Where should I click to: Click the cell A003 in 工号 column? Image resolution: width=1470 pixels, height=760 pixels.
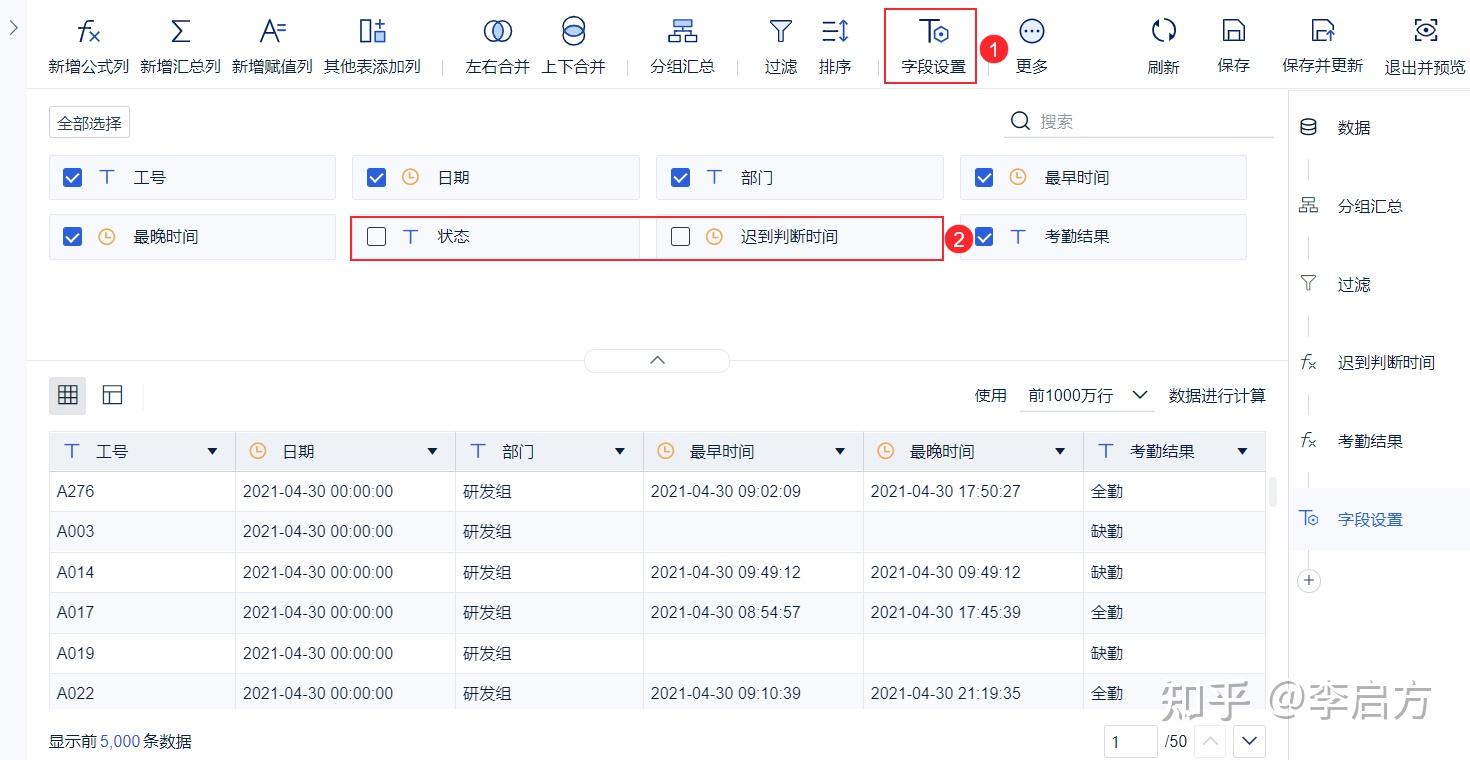[142, 532]
